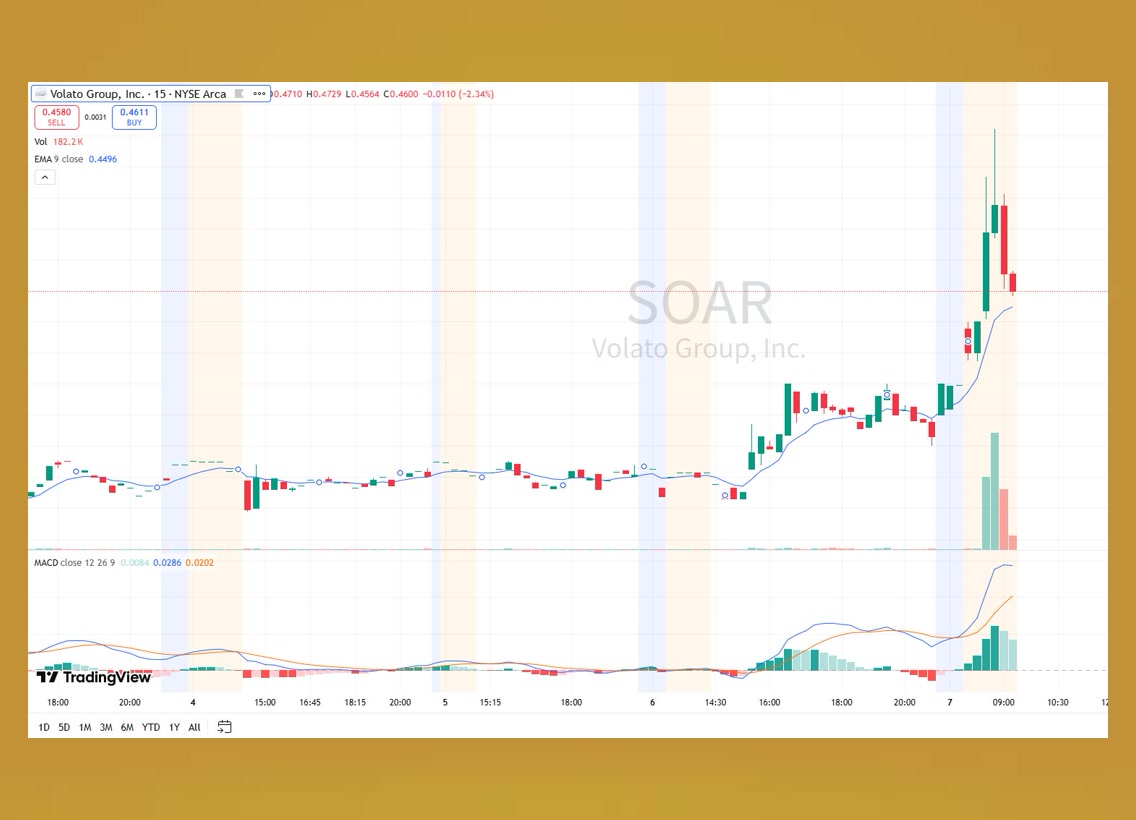Click the 0.0031 spread value
1136x820 pixels.
[x=96, y=117]
